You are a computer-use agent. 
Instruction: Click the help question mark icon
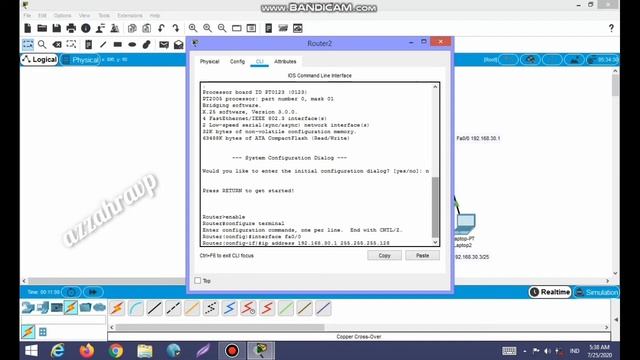coord(611,28)
